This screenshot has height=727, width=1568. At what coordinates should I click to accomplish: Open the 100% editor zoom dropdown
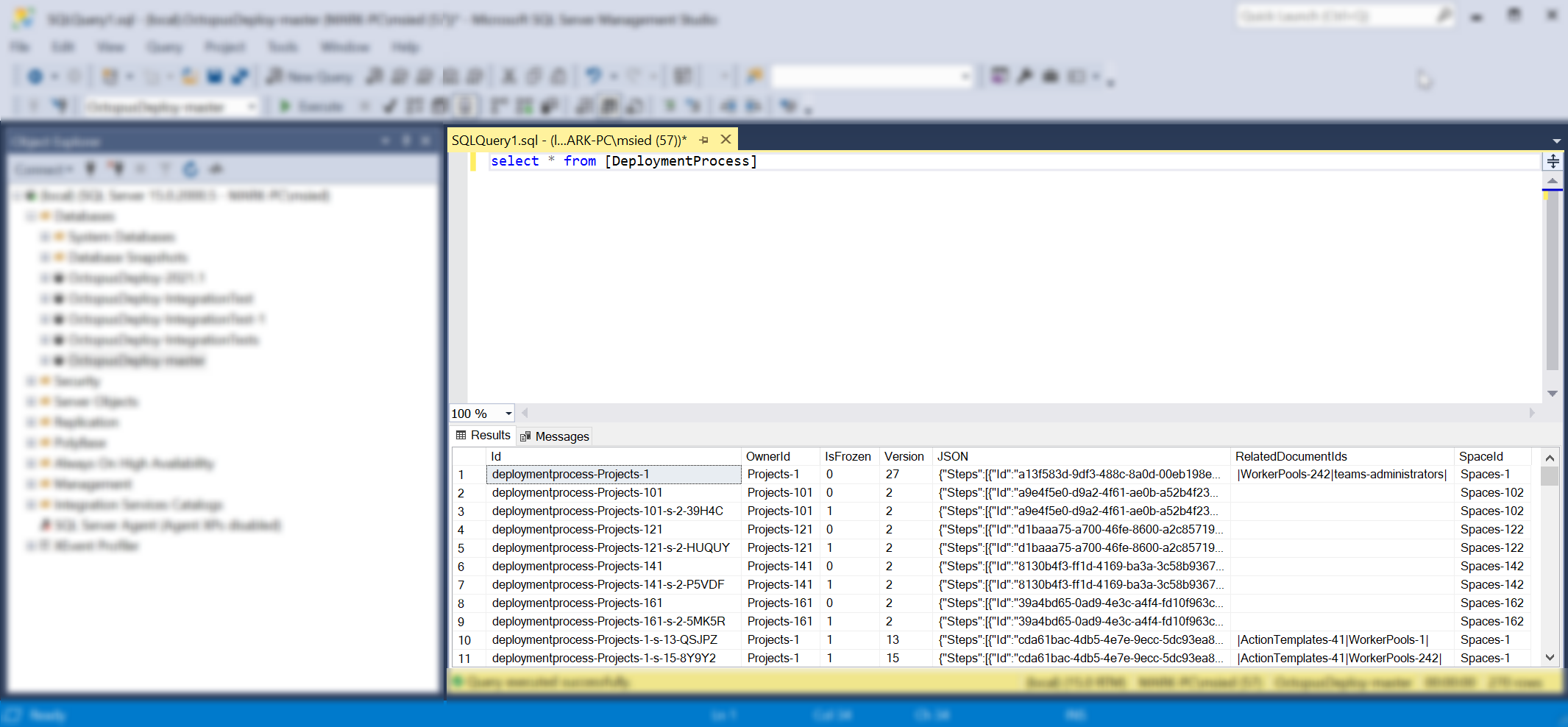pos(507,414)
